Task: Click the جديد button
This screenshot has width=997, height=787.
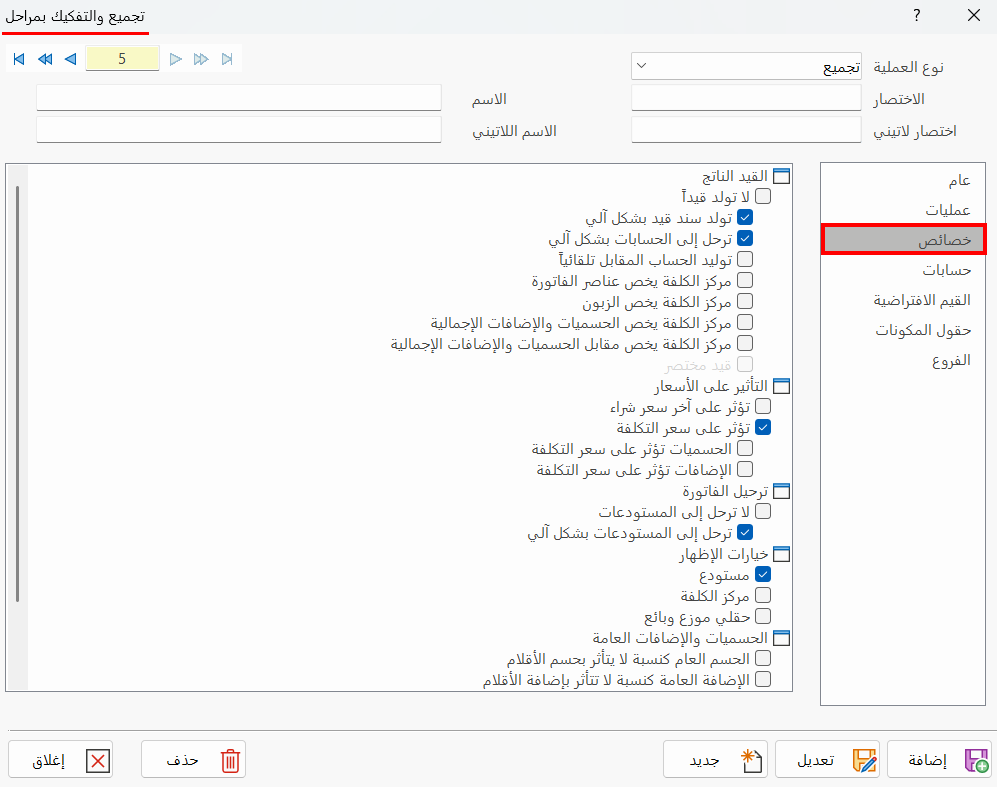Action: [x=715, y=759]
